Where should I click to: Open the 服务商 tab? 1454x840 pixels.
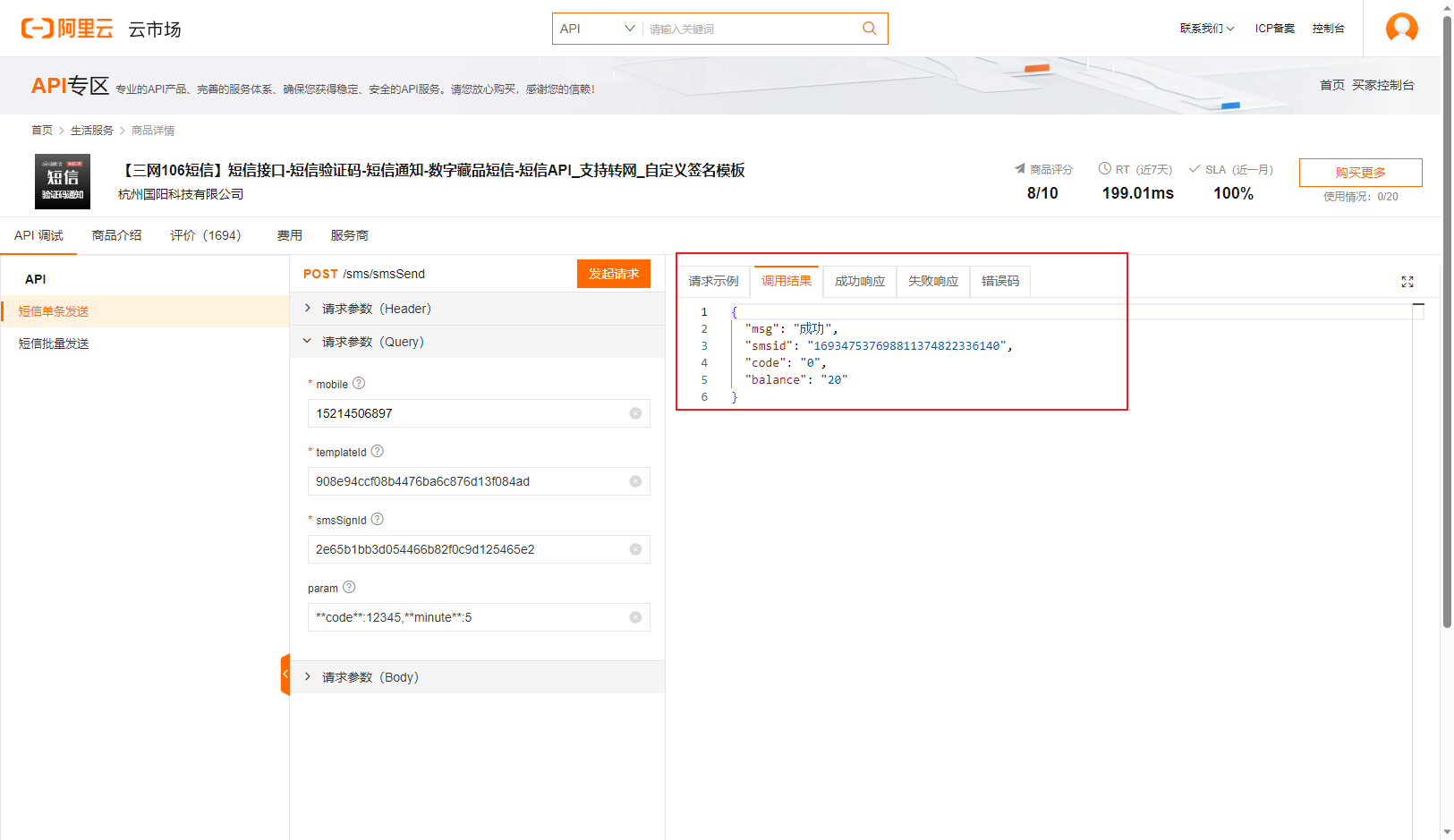click(x=349, y=235)
